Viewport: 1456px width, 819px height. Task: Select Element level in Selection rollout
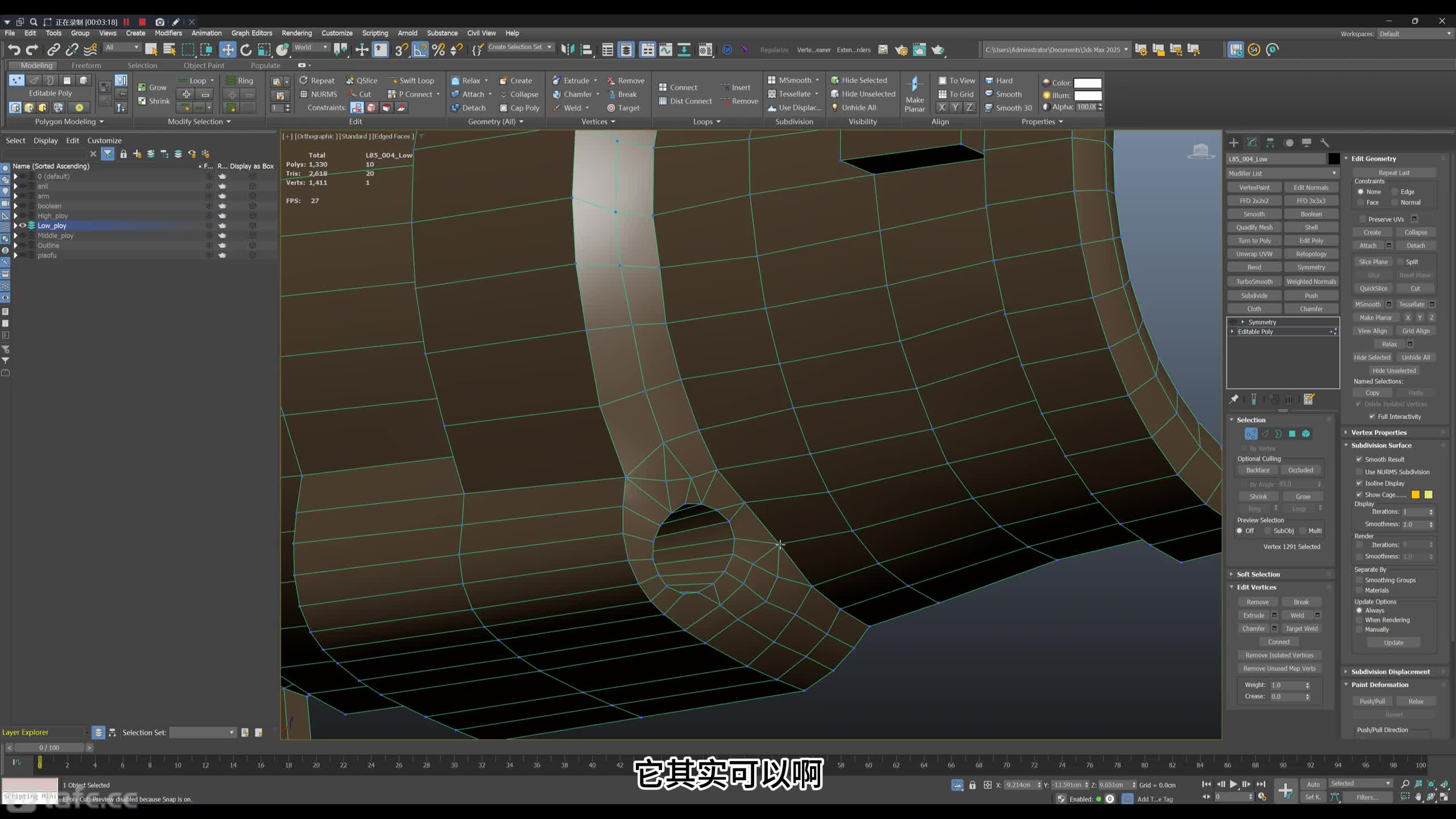pos(1306,434)
